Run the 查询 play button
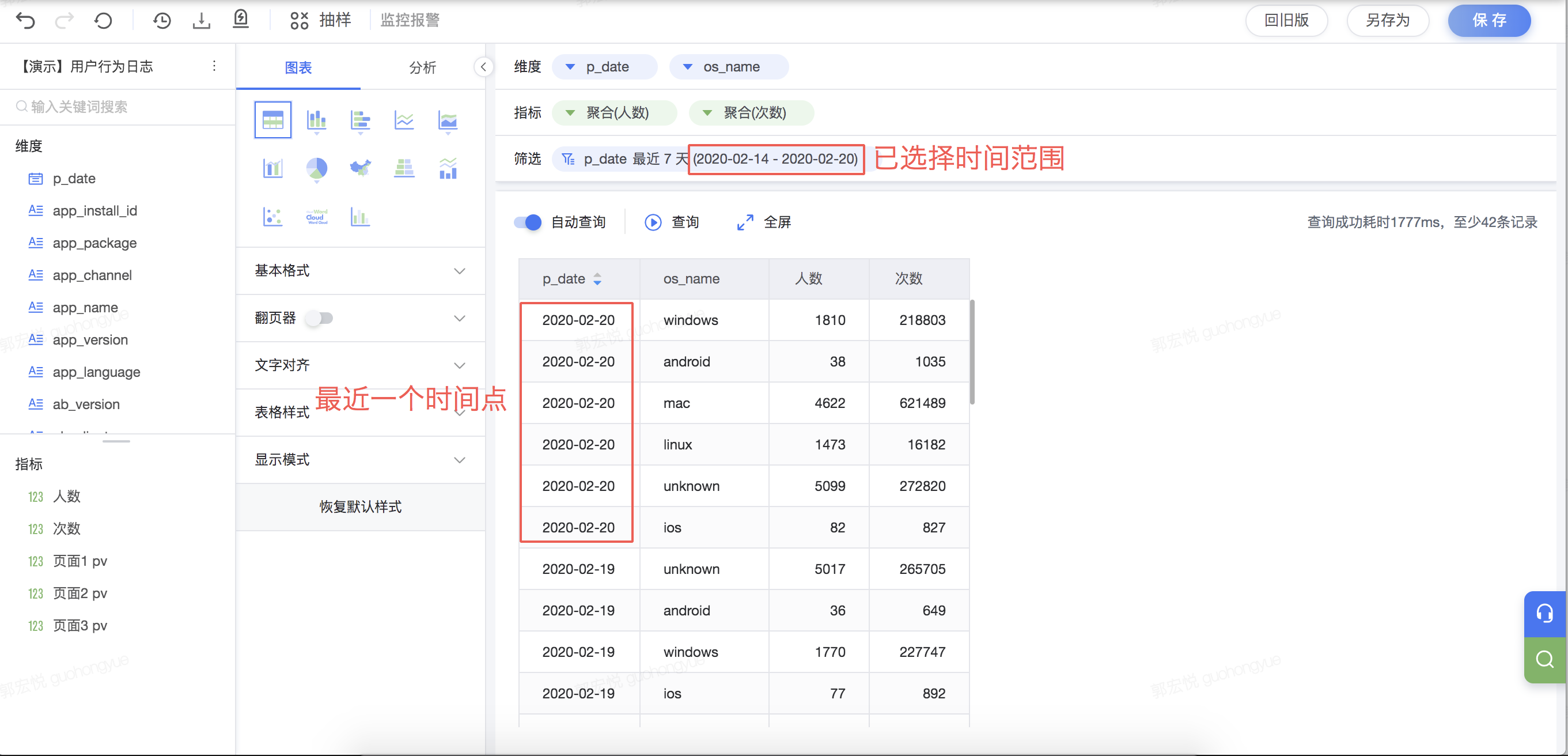The height and width of the screenshot is (756, 1568). pos(672,222)
